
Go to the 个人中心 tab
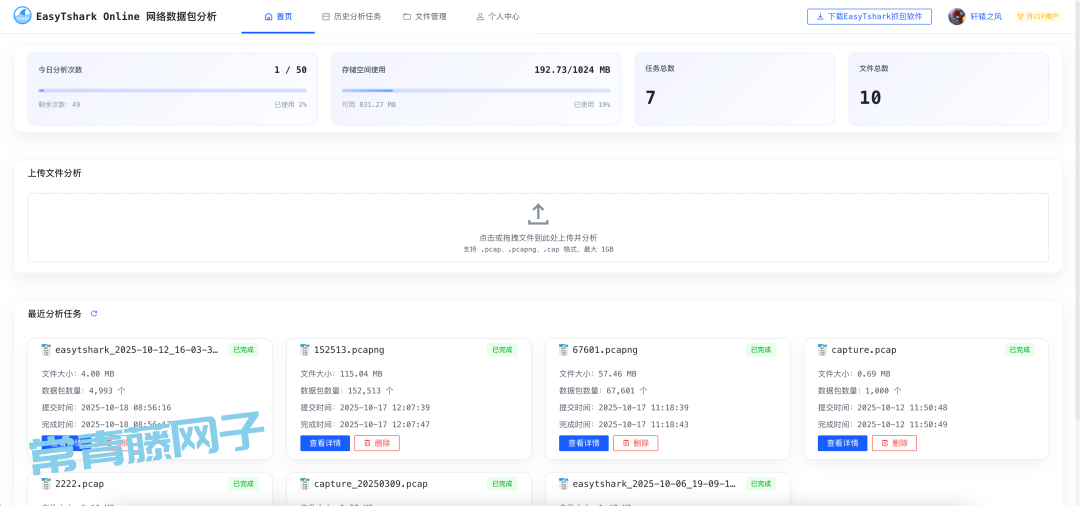(498, 17)
